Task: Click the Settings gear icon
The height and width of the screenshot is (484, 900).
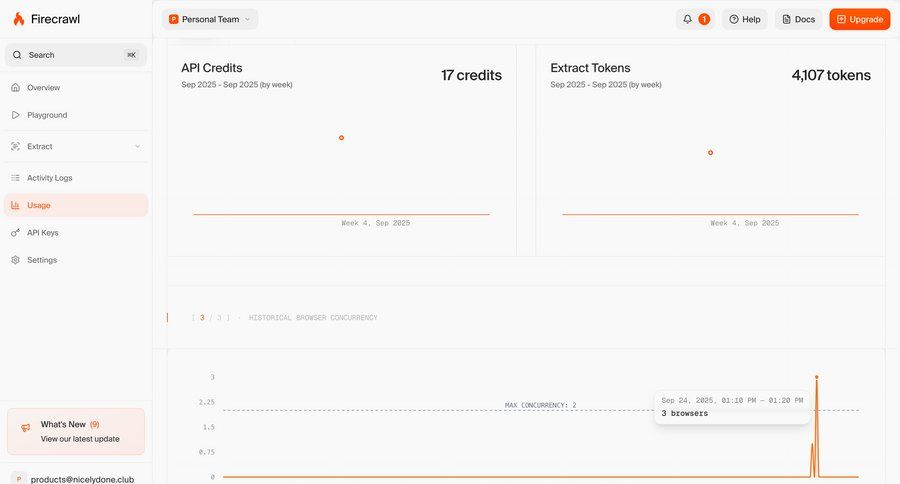Action: 16,260
